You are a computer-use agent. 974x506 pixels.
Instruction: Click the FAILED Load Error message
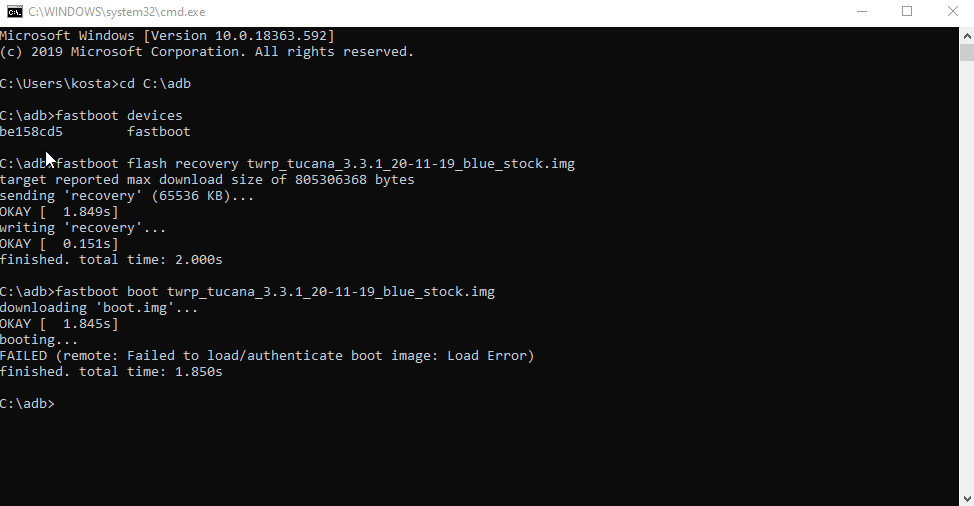coord(267,356)
